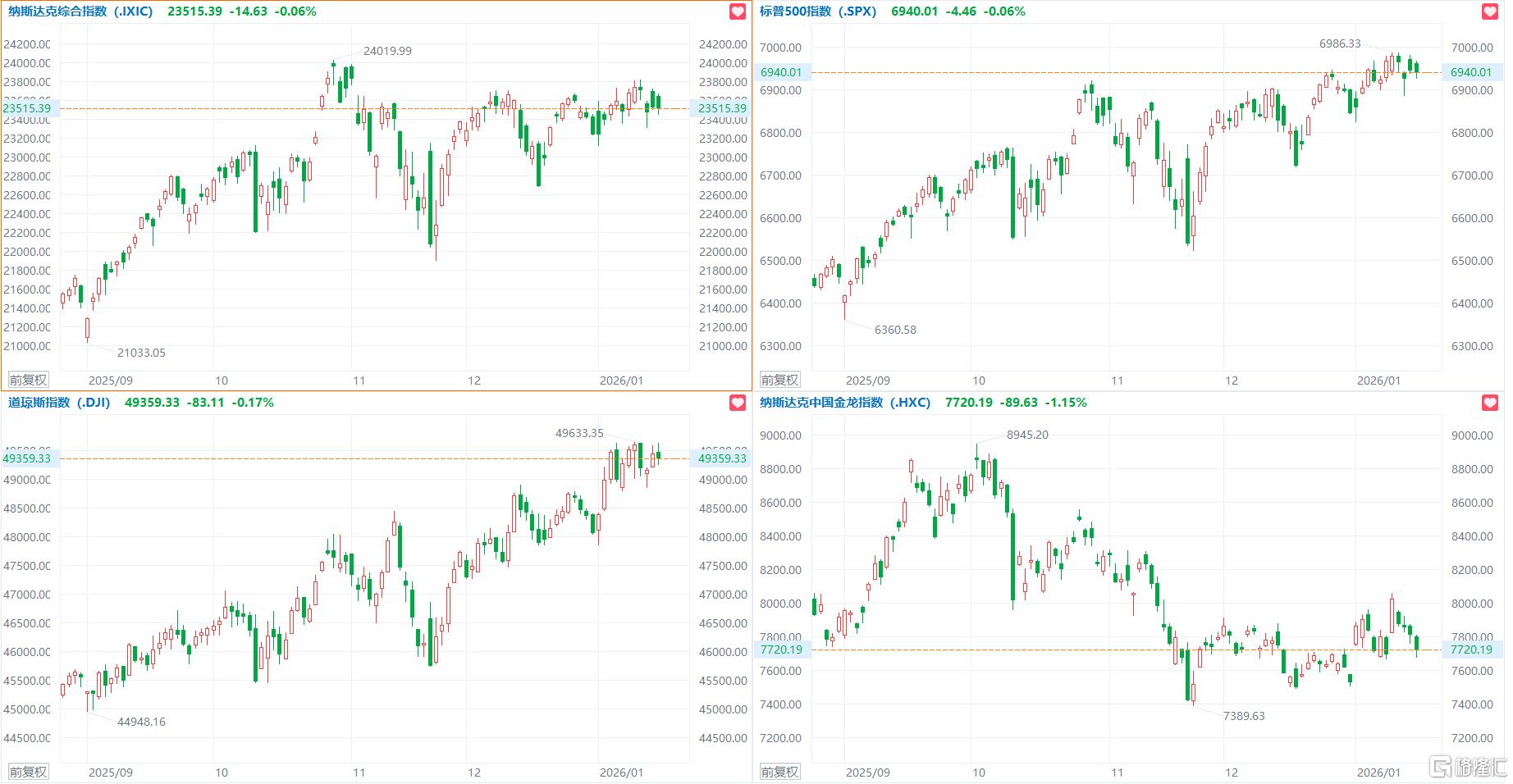Open 纳斯达克综合指数 (.IXIC) title link
The image size is (1513, 784).
[x=80, y=11]
